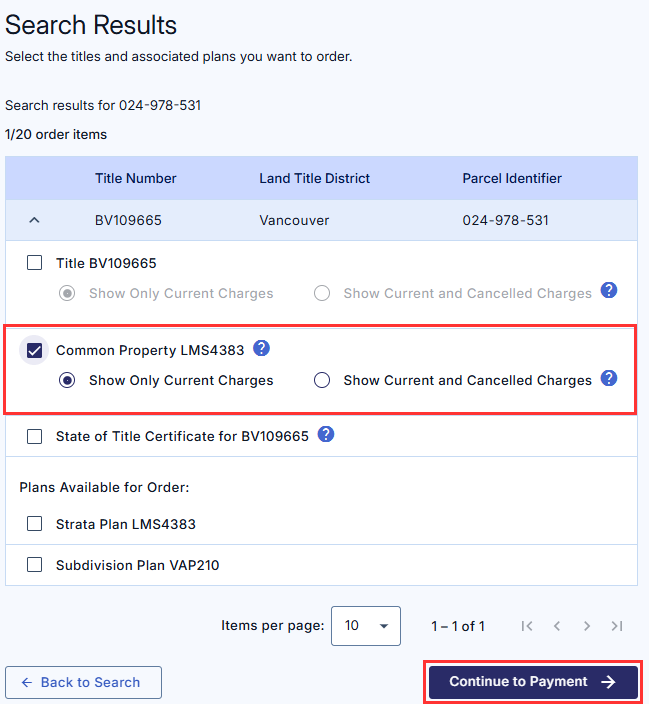Go to next page of results

coord(587,626)
